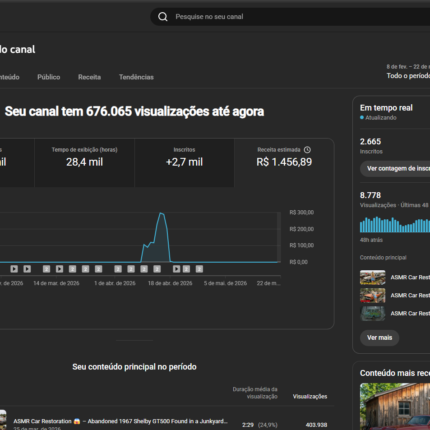Click 'Seu conteúdo principal no período' heading
This screenshot has width=430, height=430.
(134, 367)
